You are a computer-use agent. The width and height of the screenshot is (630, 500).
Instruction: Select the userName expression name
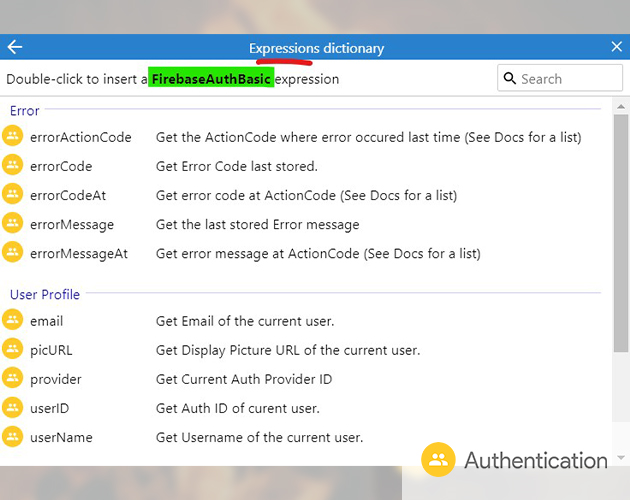click(62, 437)
